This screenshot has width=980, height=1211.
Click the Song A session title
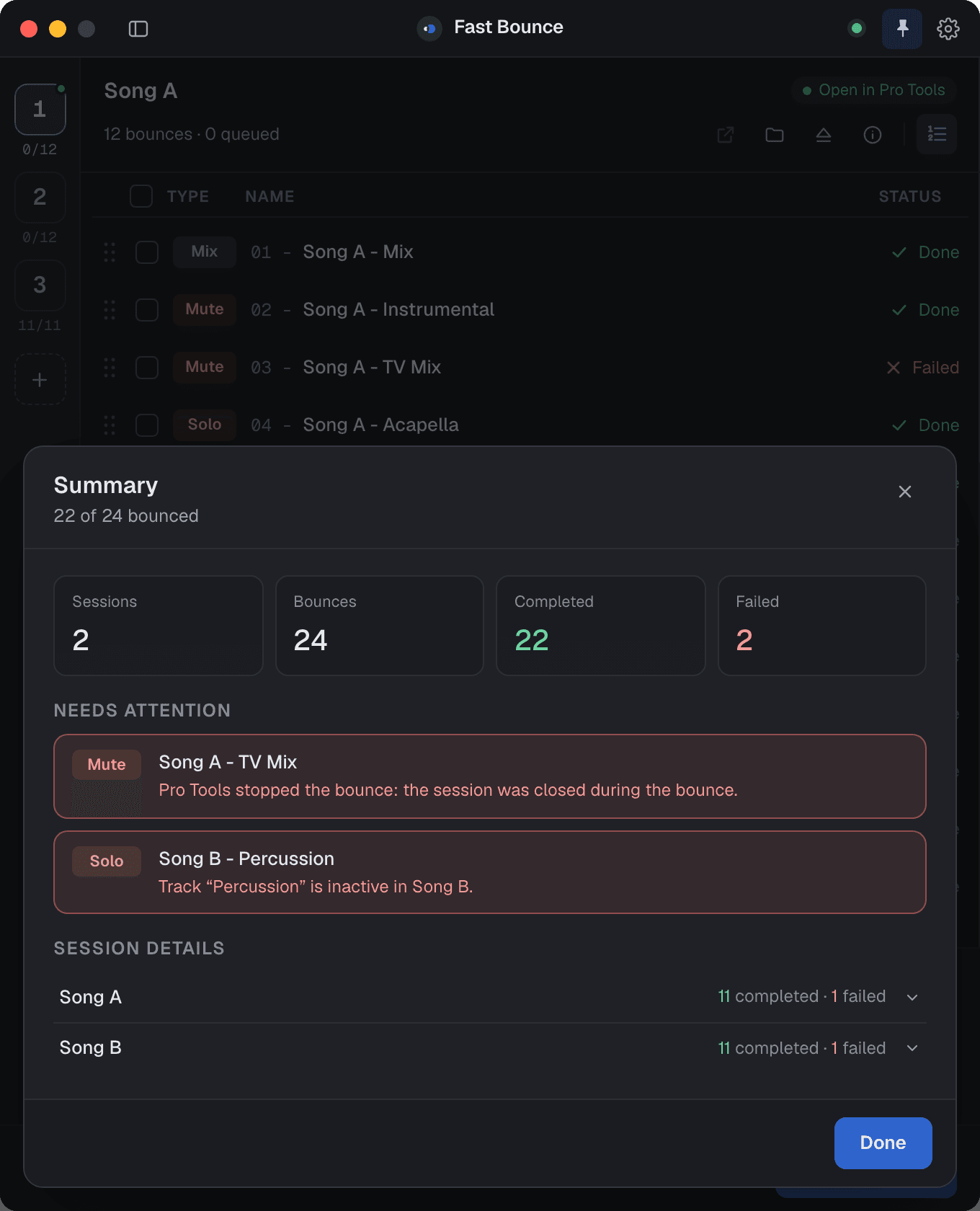coord(141,91)
